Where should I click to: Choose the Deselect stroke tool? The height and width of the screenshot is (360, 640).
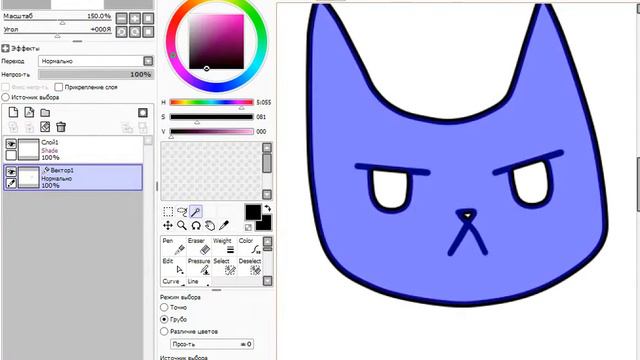[249, 266]
